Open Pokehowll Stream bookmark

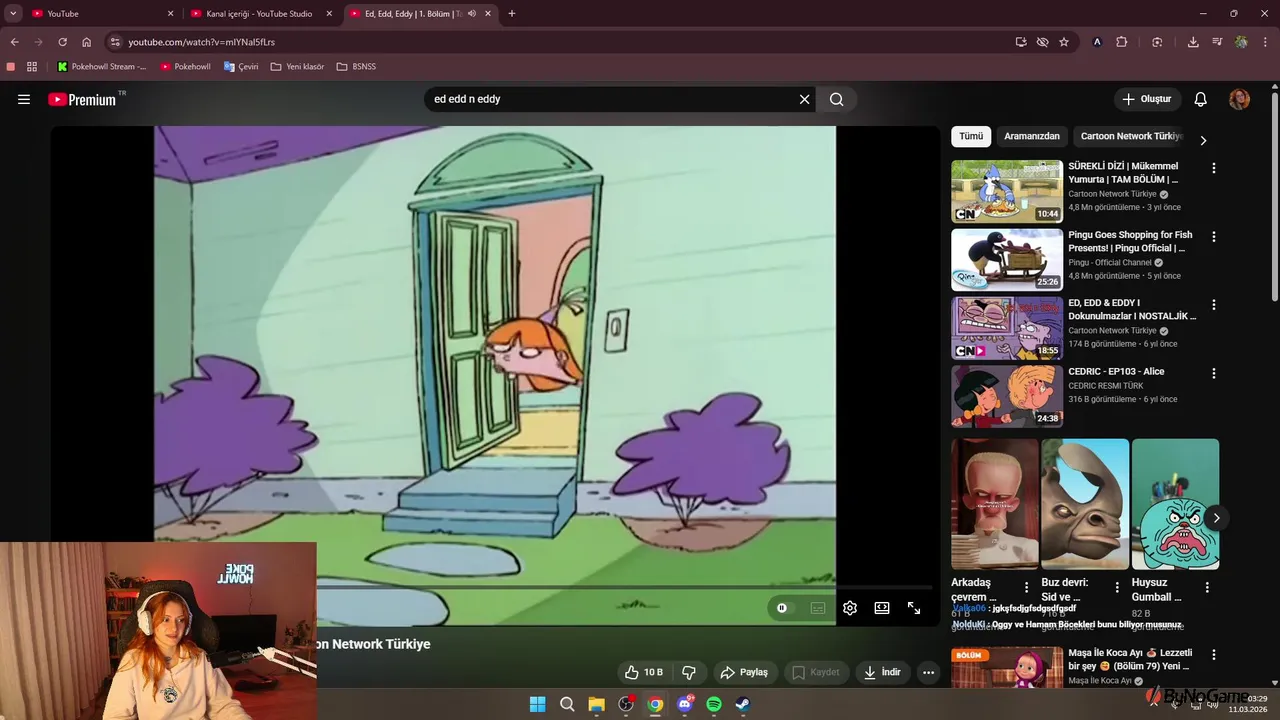[102, 67]
